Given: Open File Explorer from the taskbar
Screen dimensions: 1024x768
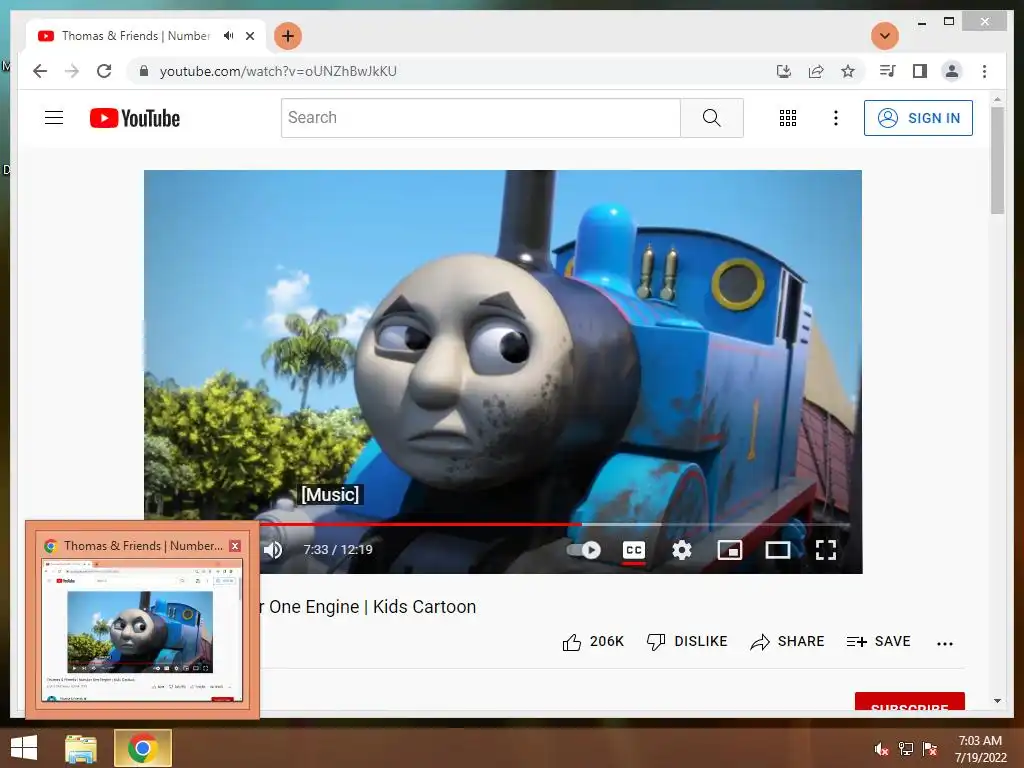Looking at the screenshot, I should [82, 748].
